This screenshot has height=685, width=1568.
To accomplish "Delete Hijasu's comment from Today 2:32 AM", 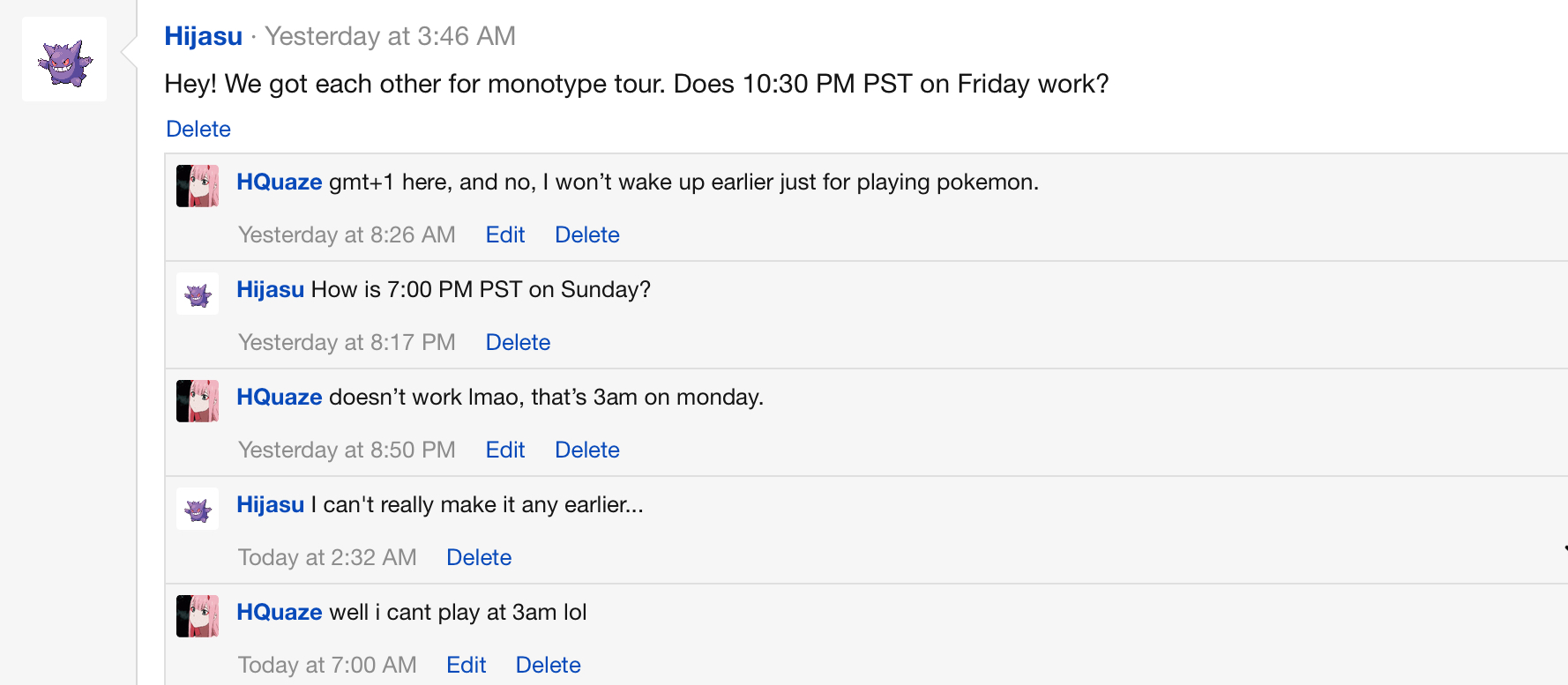I will 479,557.
